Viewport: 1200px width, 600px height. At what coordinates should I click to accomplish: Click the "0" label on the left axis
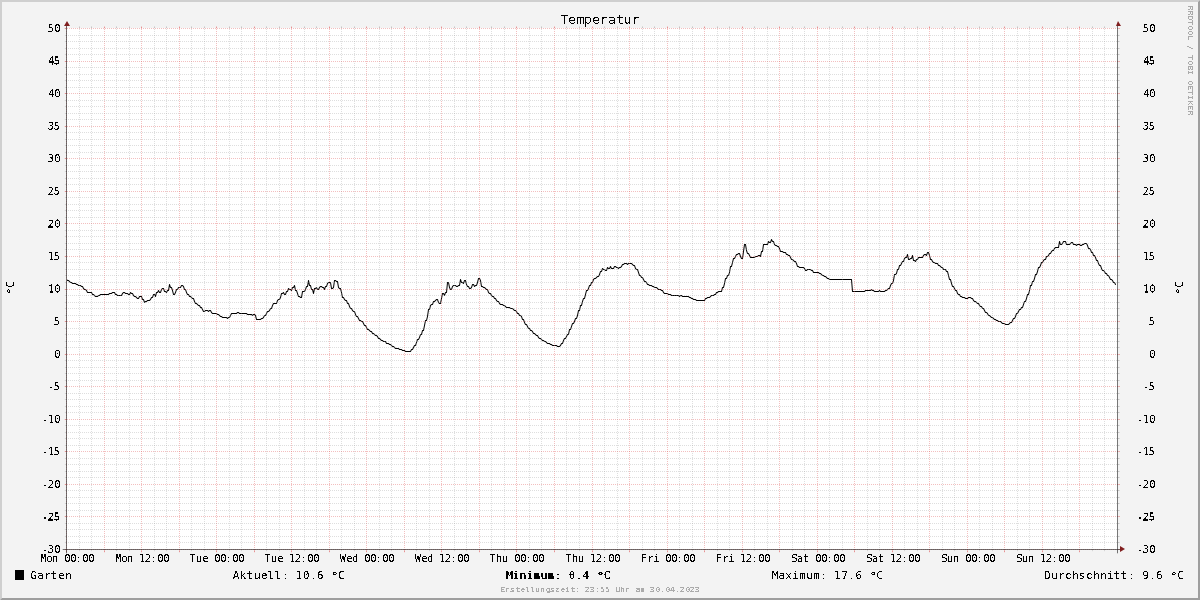click(58, 354)
